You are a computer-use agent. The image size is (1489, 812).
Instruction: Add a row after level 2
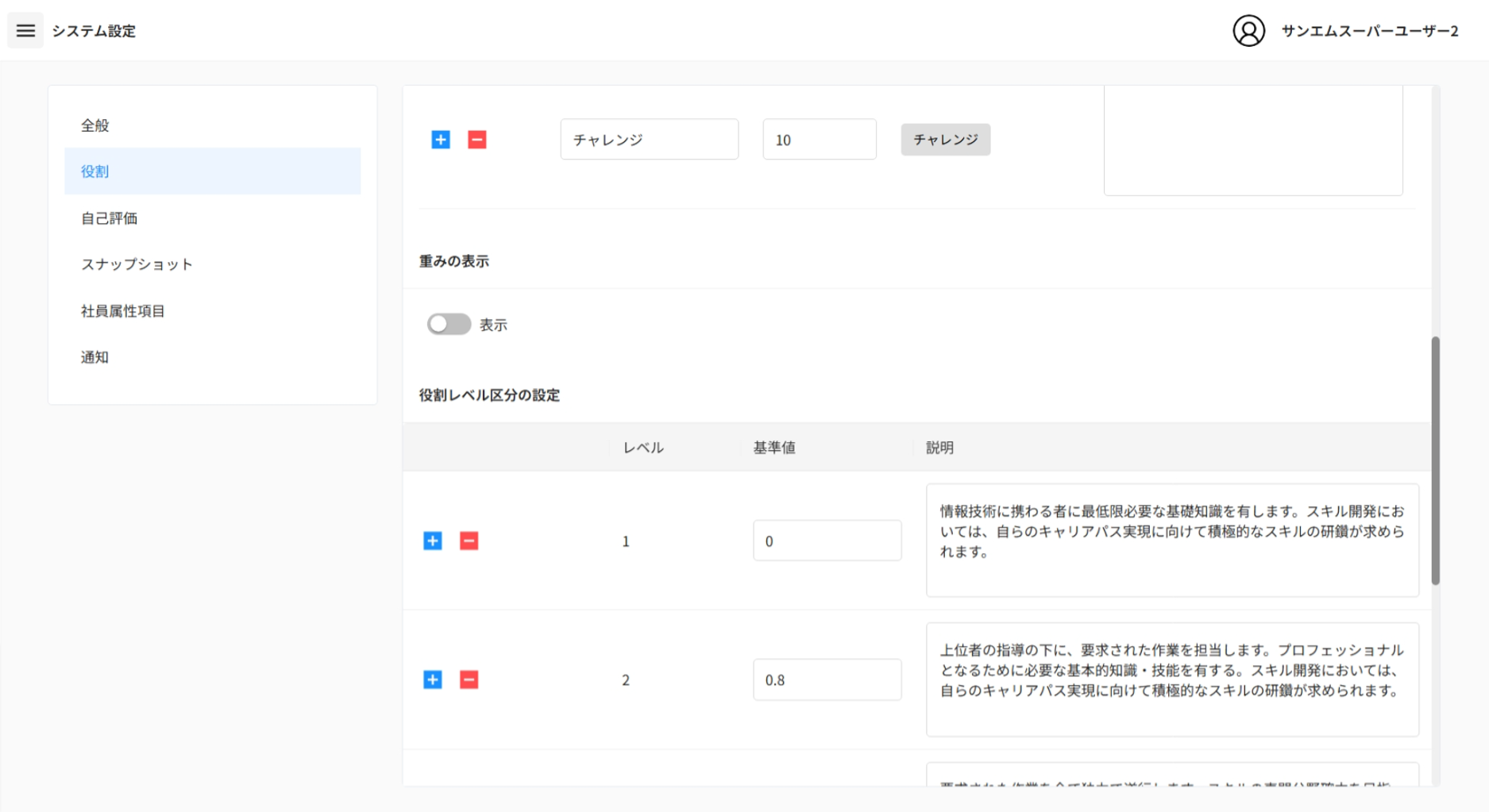433,680
